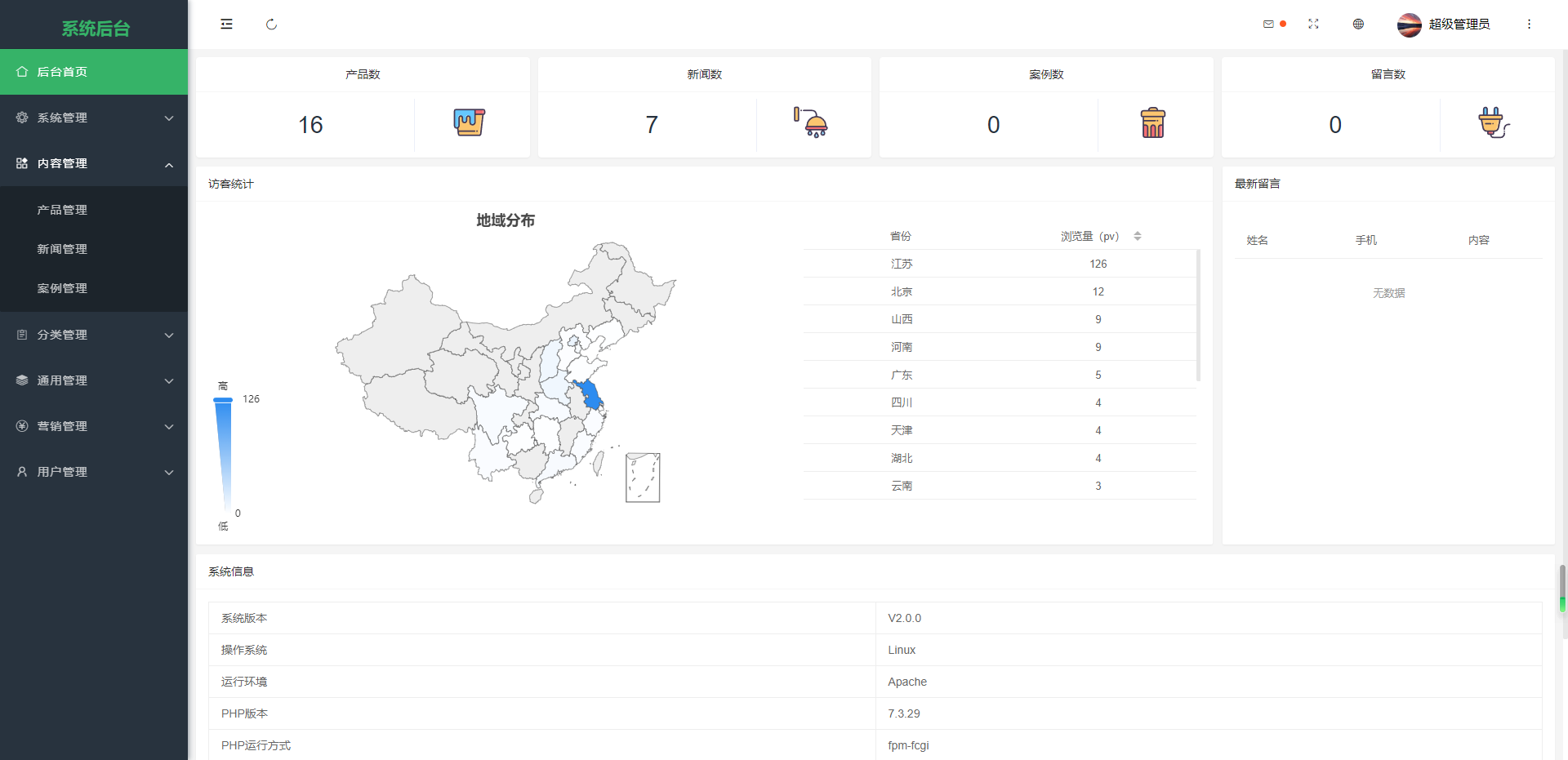Click the case count trash bin icon
This screenshot has width=1568, height=760.
coord(1152,123)
